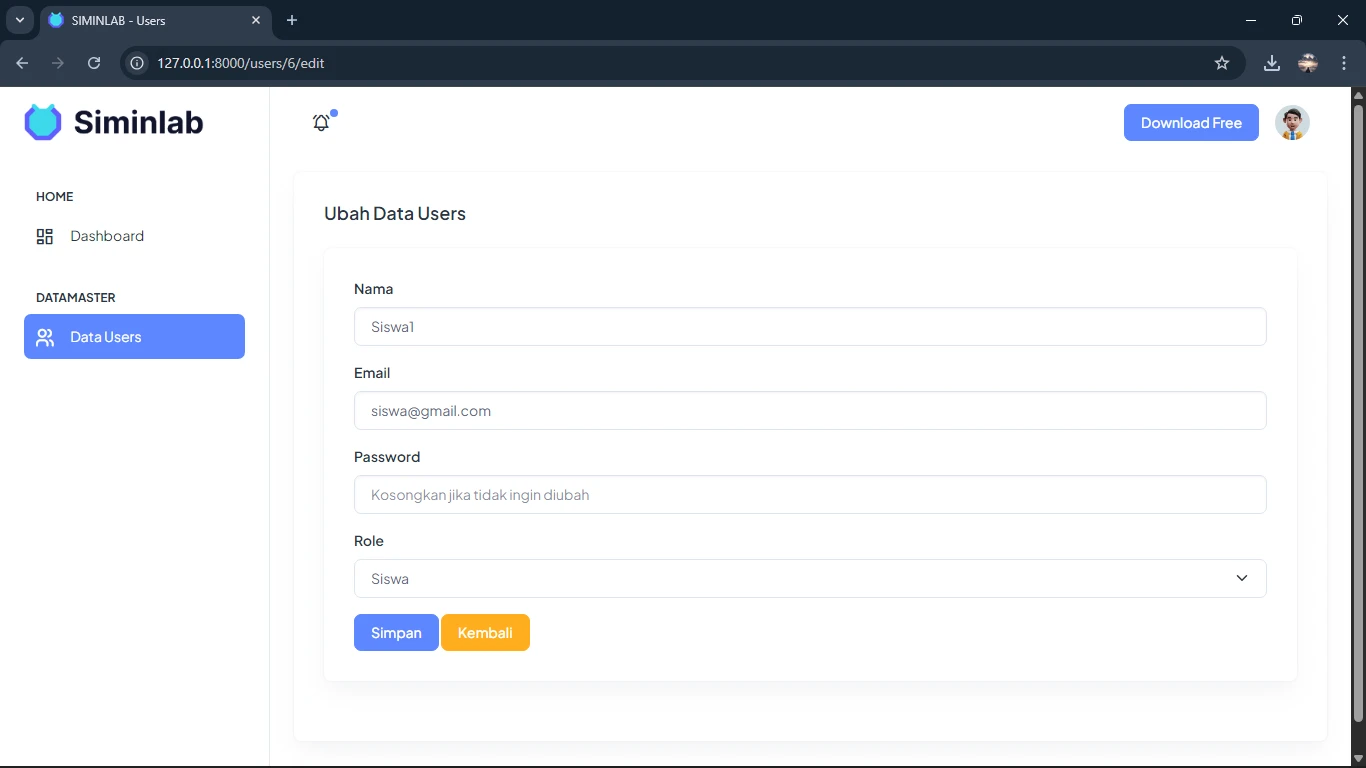1366x768 pixels.
Task: Open the user profile avatar
Action: click(1292, 123)
